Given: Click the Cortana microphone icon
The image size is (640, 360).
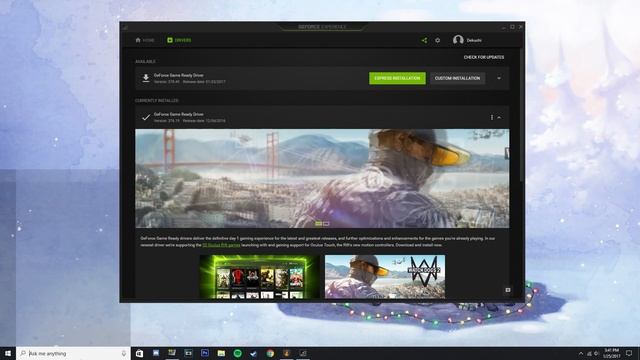Looking at the screenshot, I should coord(124,353).
